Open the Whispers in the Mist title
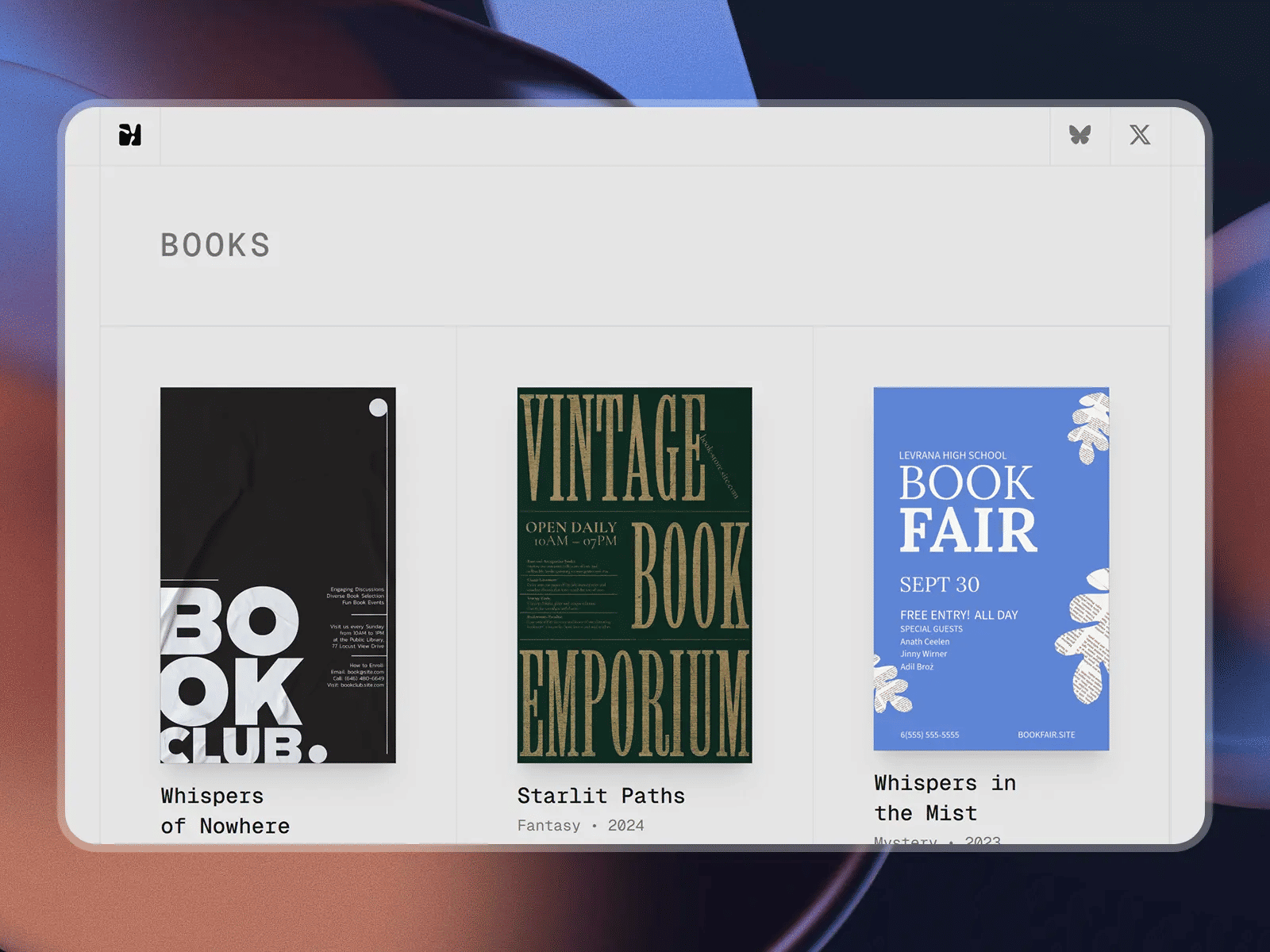Screen dimensions: 1270x952 click(x=945, y=798)
